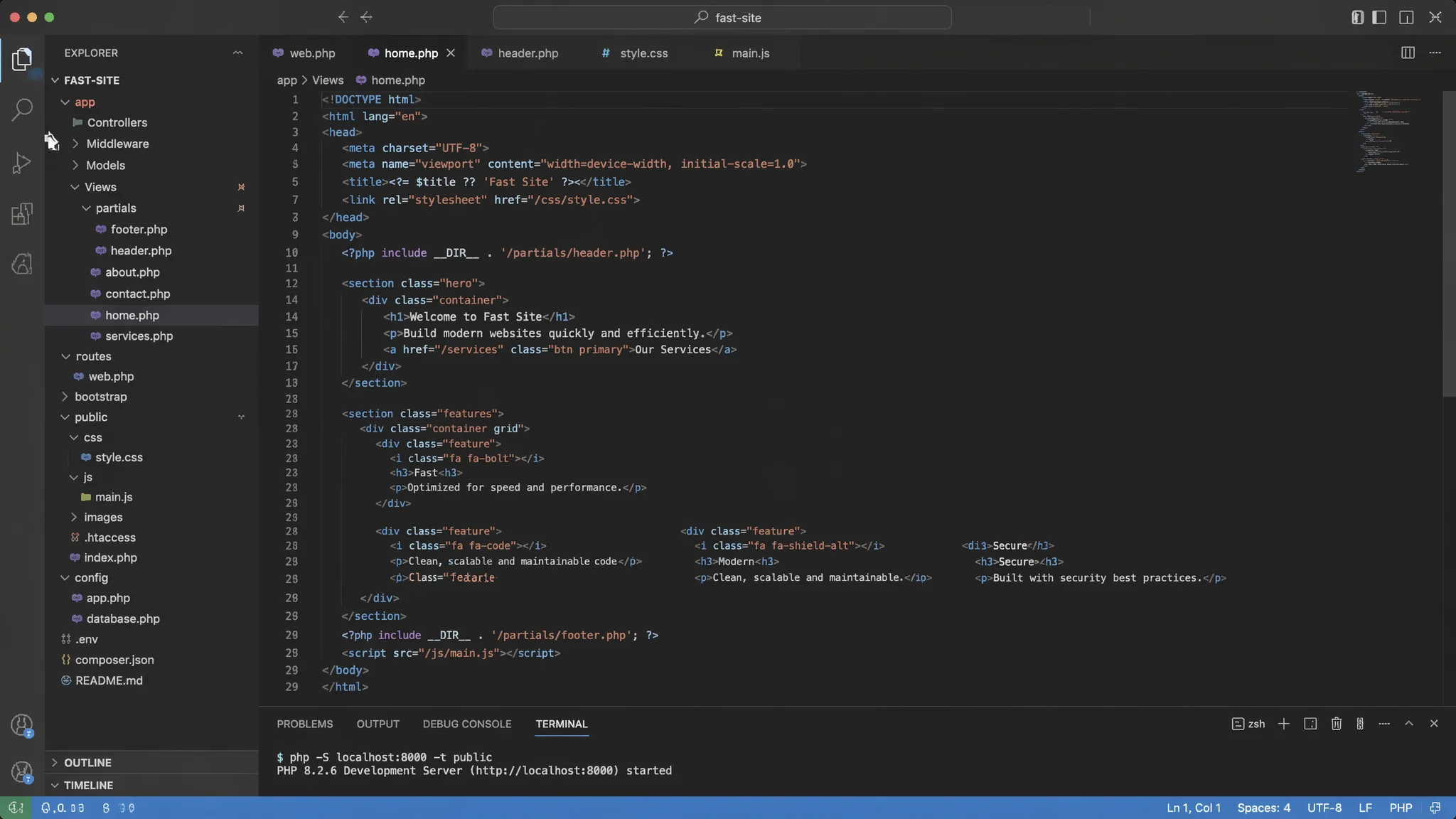
Task: Collapse the config folder
Action: coord(65,578)
